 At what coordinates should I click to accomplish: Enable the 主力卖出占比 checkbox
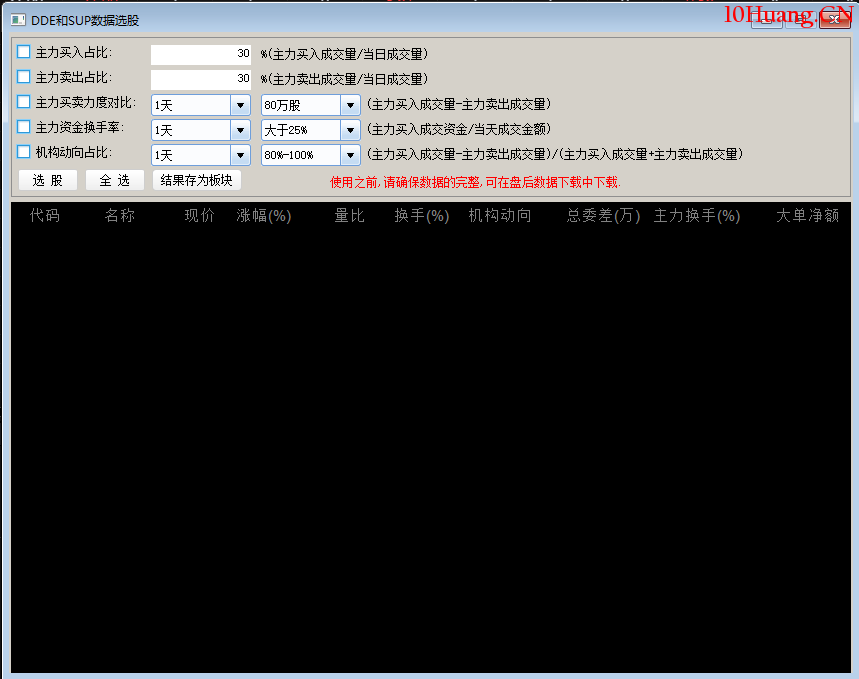(x=24, y=77)
